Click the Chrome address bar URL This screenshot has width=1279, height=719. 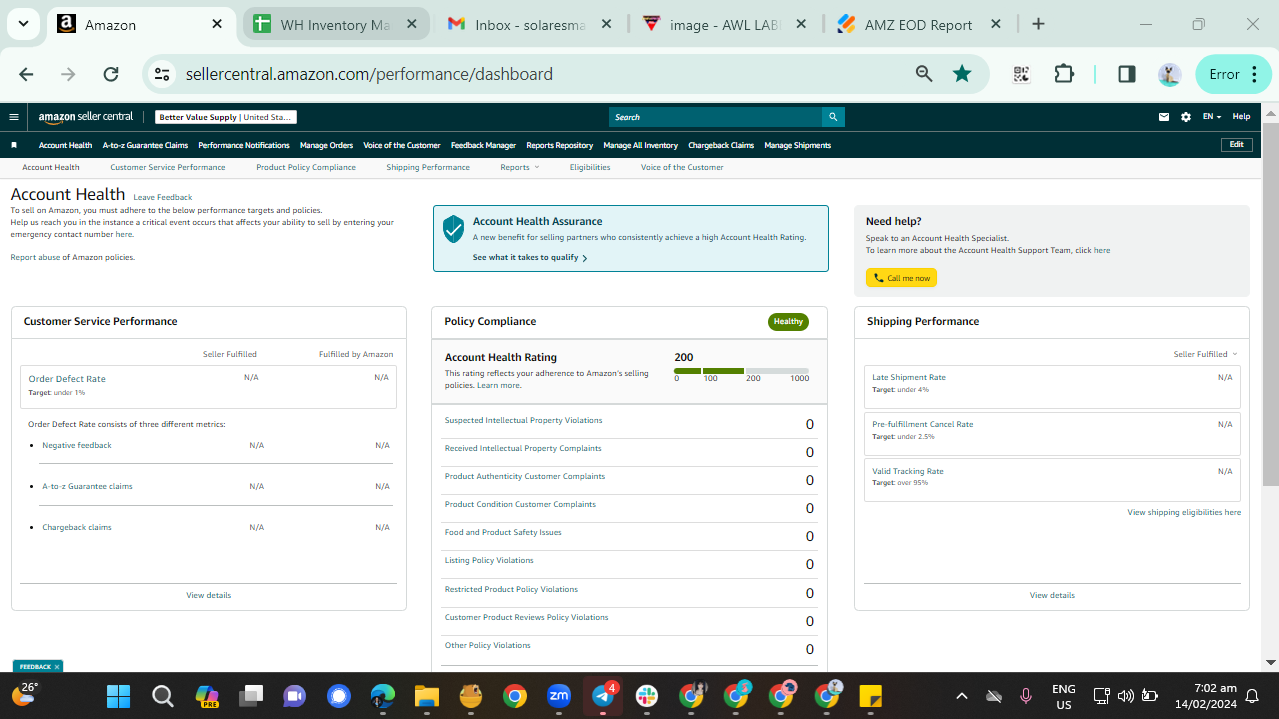click(369, 74)
